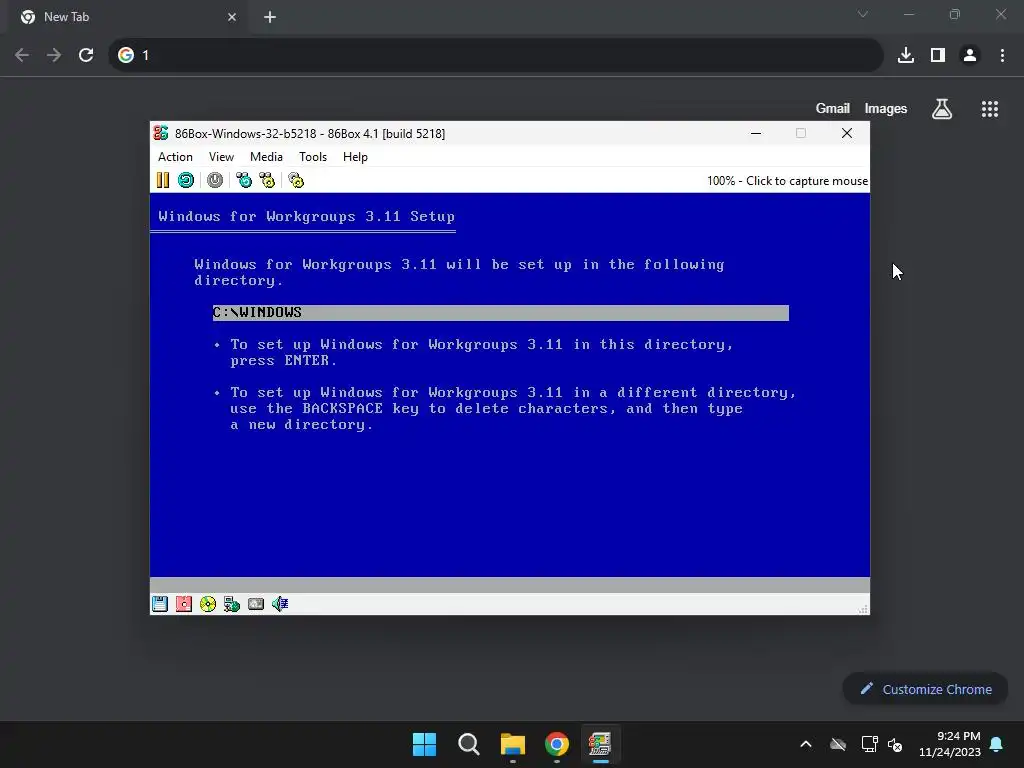Open a new Chrome tab with plus
The height and width of the screenshot is (768, 1024).
pos(270,17)
